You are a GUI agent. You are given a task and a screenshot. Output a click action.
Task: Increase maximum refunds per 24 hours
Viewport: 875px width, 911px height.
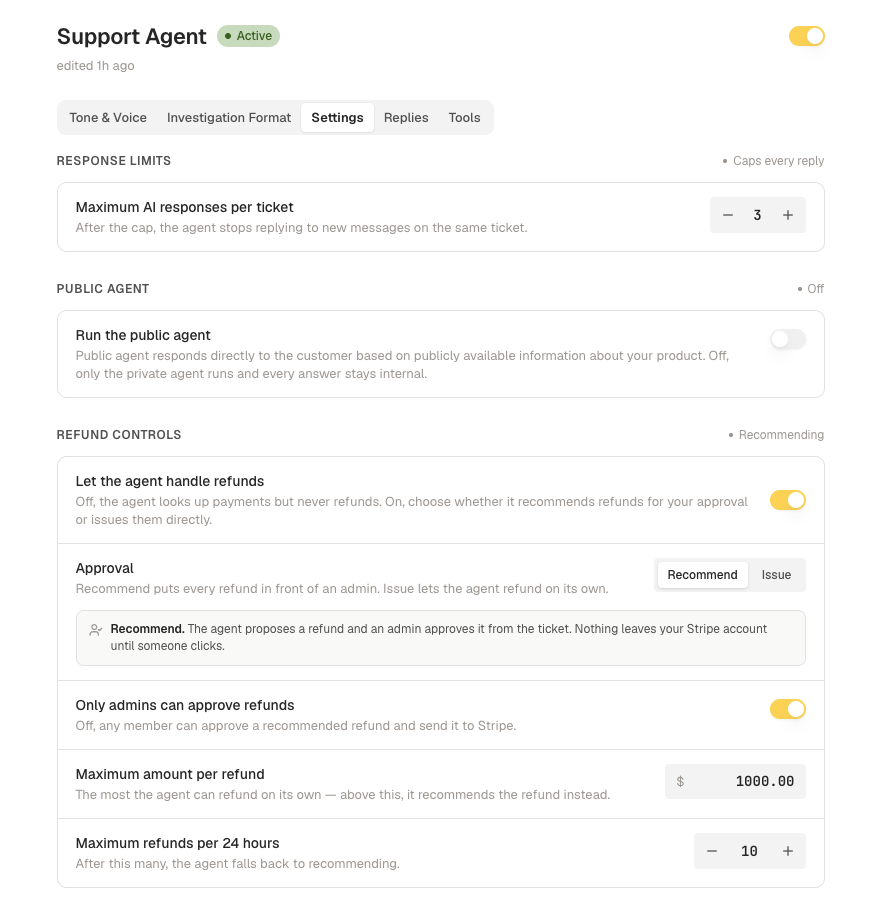[x=787, y=851]
